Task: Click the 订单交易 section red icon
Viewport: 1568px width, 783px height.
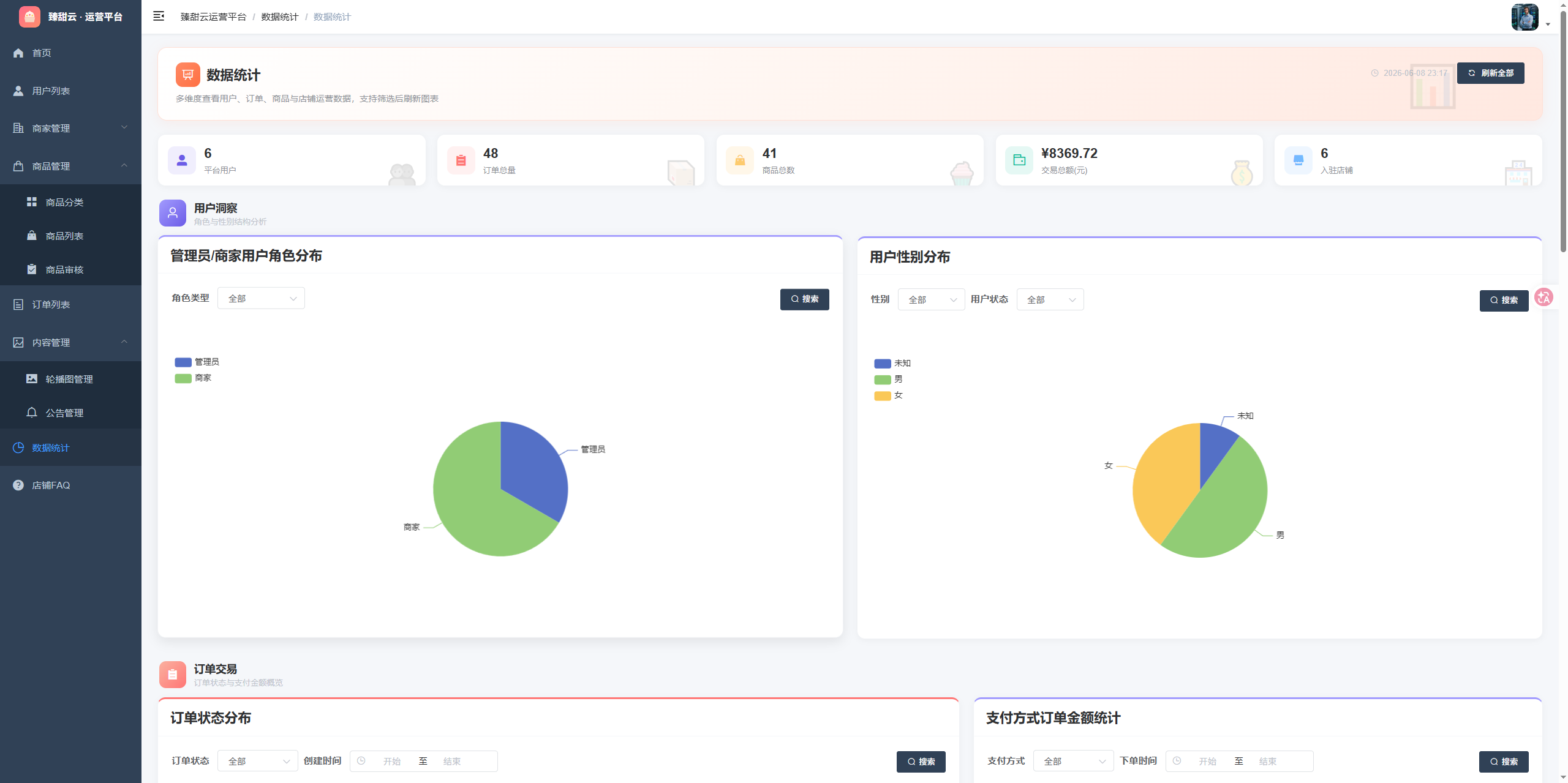Action: coord(173,675)
